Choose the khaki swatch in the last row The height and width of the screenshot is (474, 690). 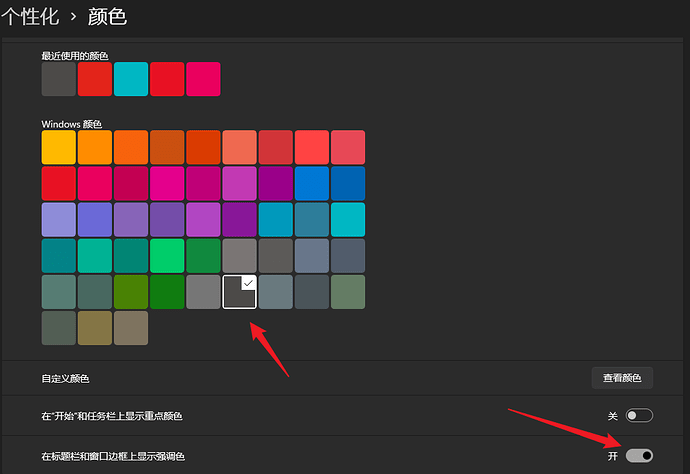[95, 328]
